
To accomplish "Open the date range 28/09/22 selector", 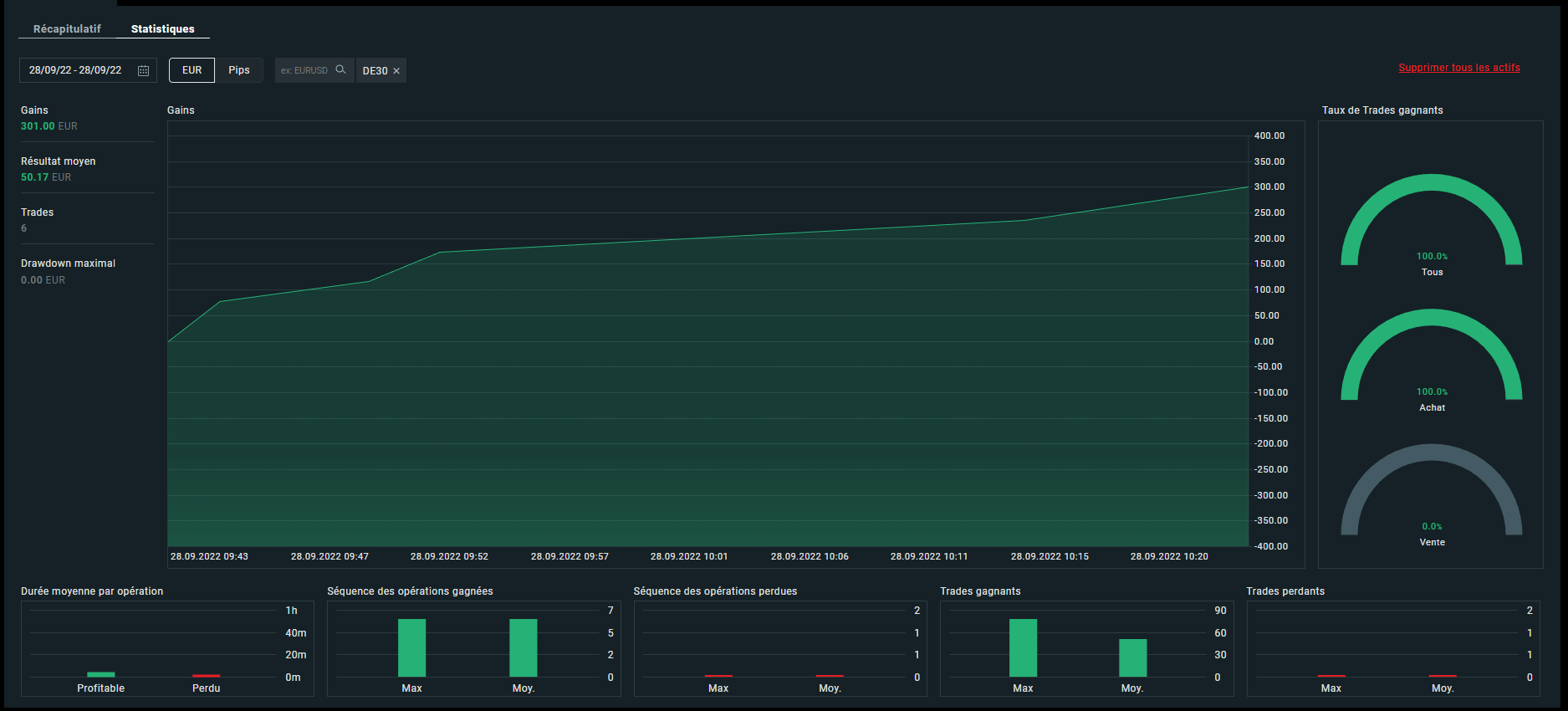I will (x=88, y=70).
